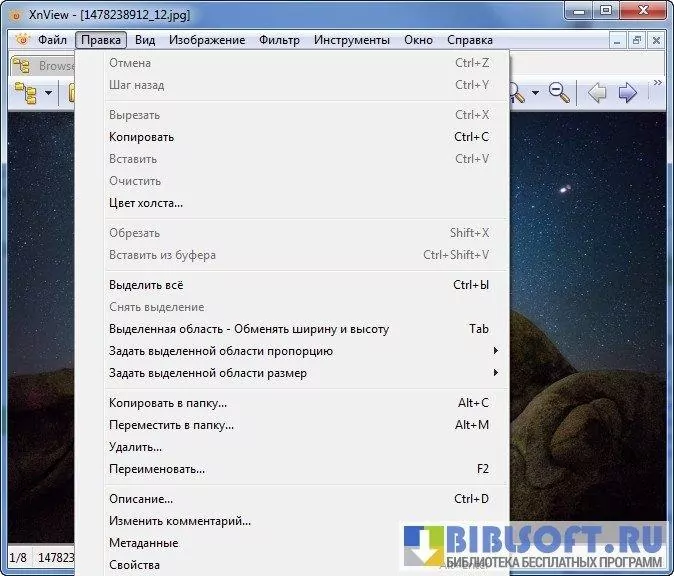Restore the inner document window

635,41
